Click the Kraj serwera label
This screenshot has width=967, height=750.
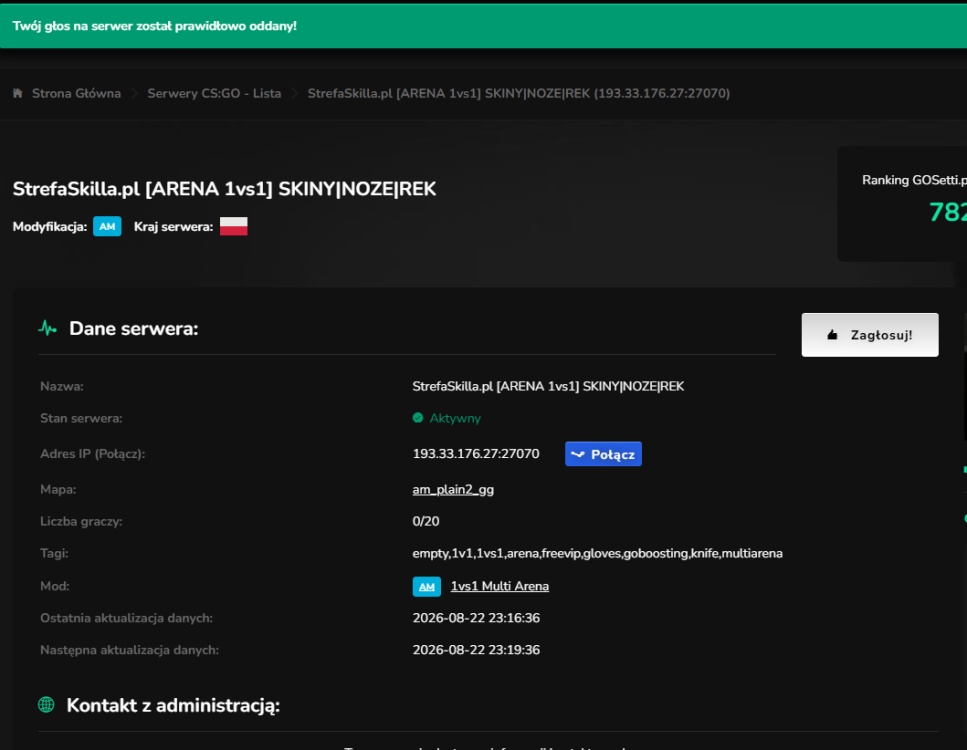point(173,227)
